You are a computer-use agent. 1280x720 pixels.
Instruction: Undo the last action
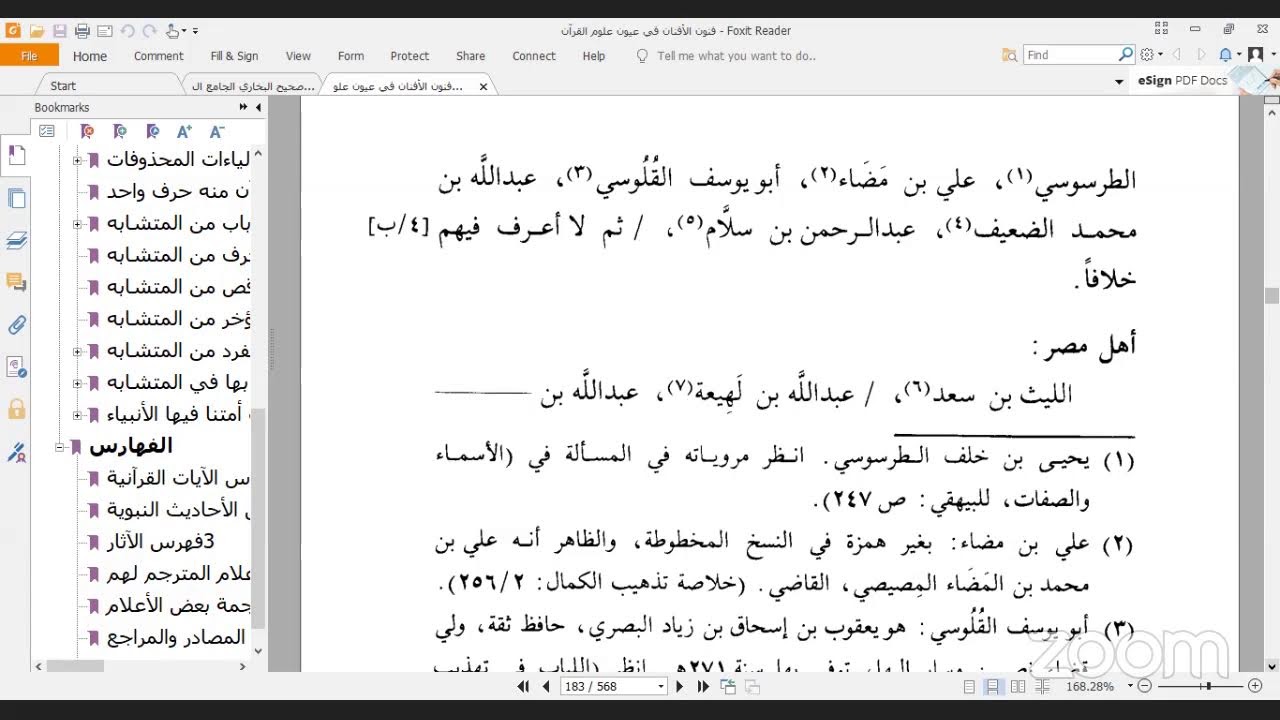coord(128,31)
